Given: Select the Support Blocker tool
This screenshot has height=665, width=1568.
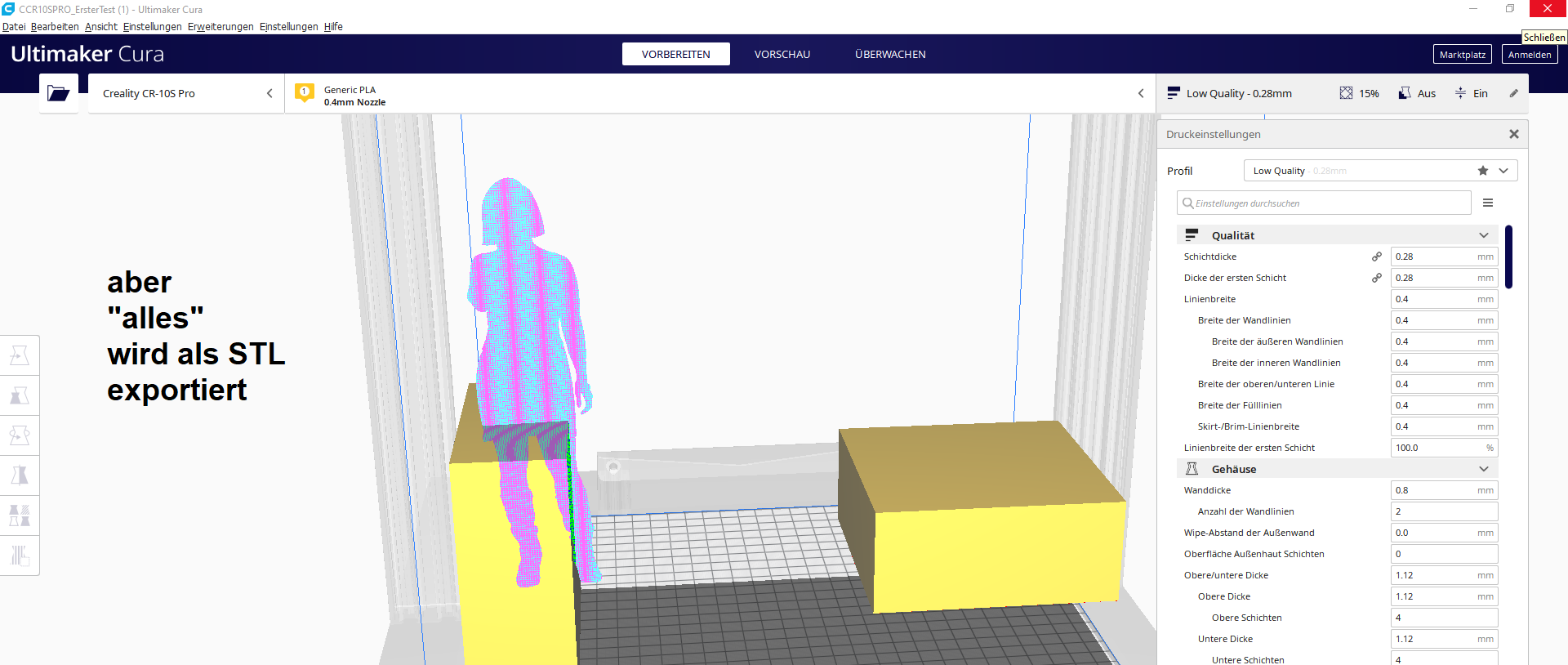Looking at the screenshot, I should pos(20,556).
